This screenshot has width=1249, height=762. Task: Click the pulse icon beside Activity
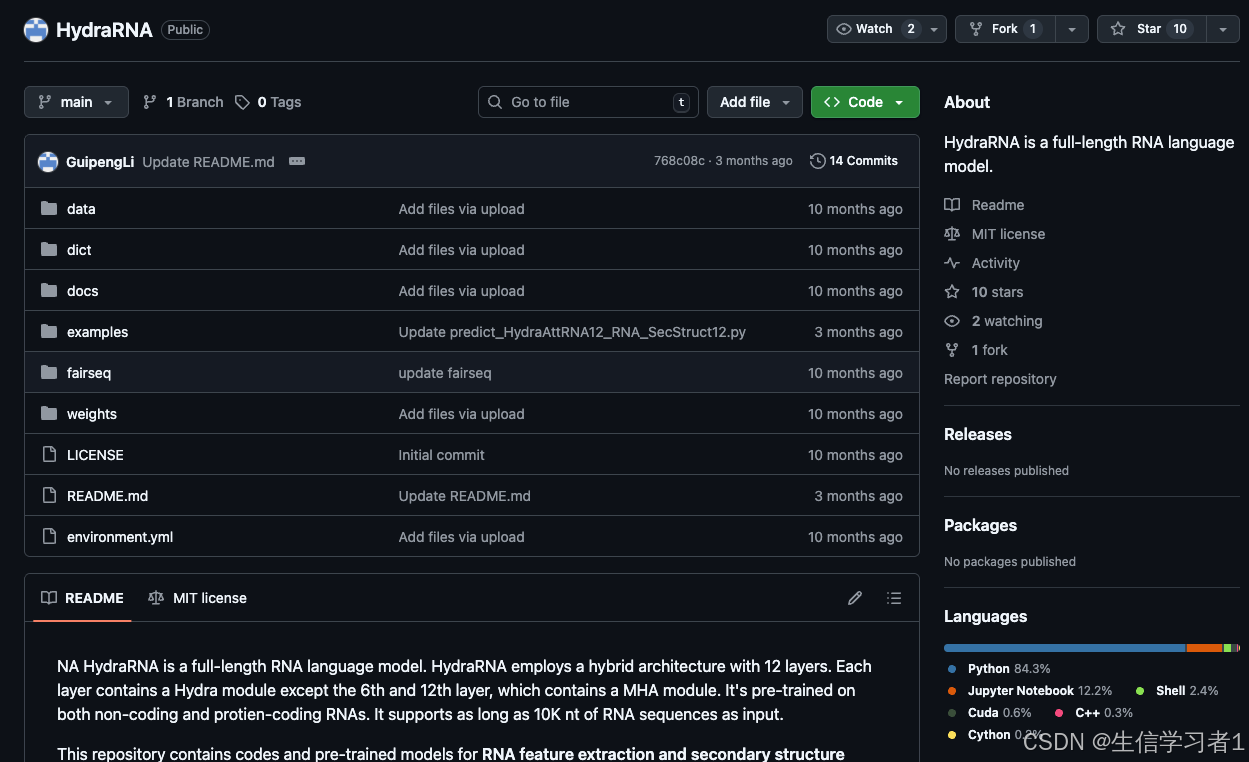(952, 263)
